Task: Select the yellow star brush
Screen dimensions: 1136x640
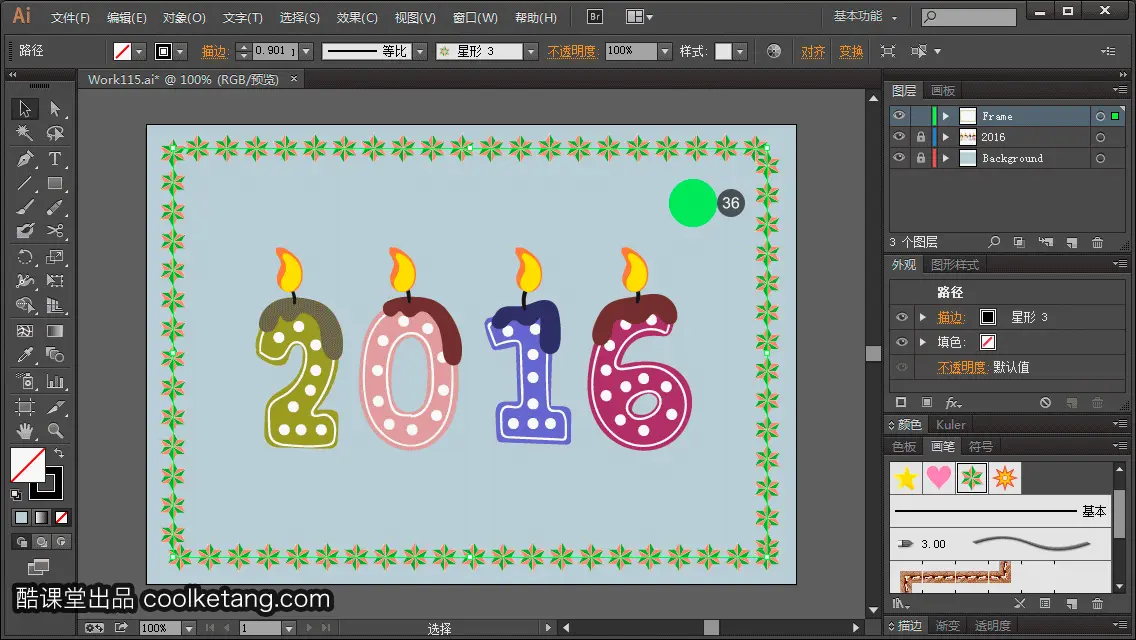Action: coord(906,478)
